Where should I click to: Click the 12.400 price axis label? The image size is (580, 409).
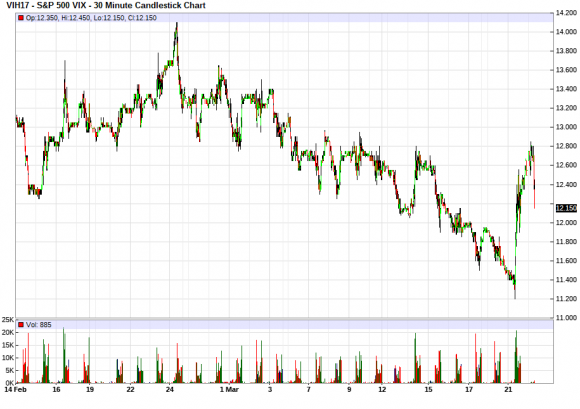[x=566, y=185]
